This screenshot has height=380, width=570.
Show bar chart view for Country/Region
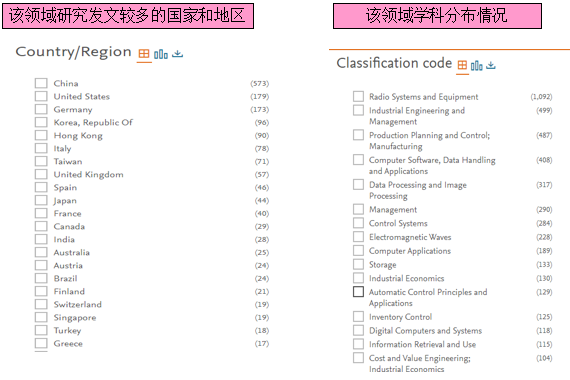pos(161,54)
